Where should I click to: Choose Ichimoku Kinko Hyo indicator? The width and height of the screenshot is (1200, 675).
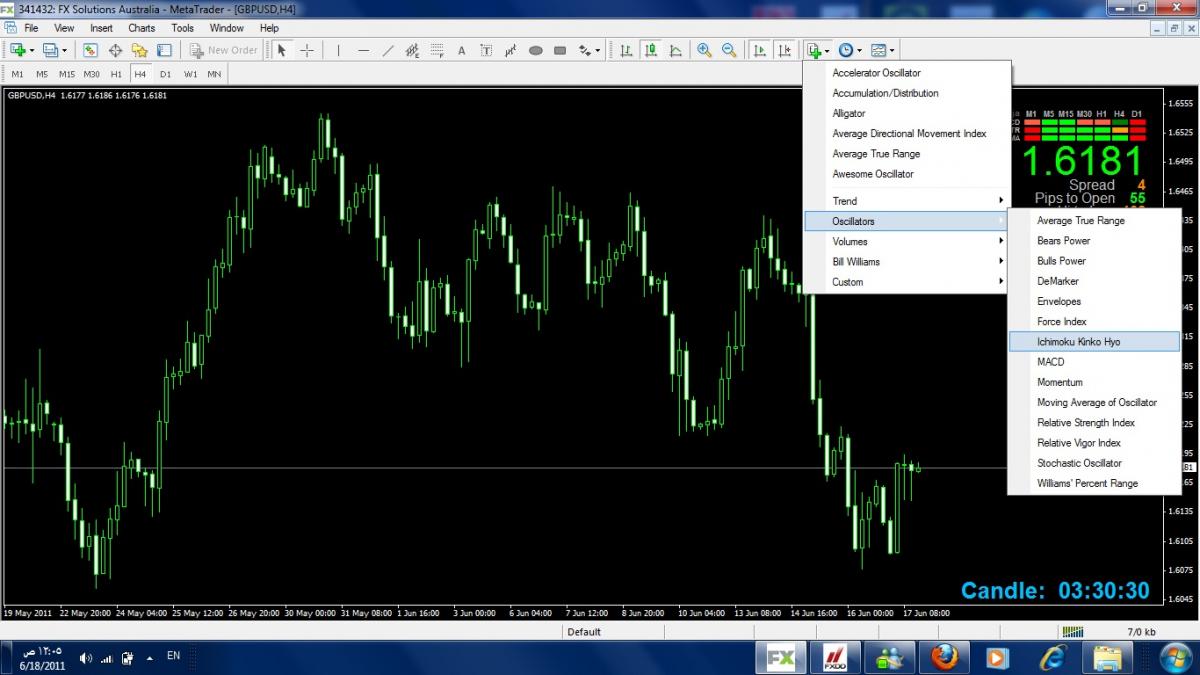[1079, 342]
